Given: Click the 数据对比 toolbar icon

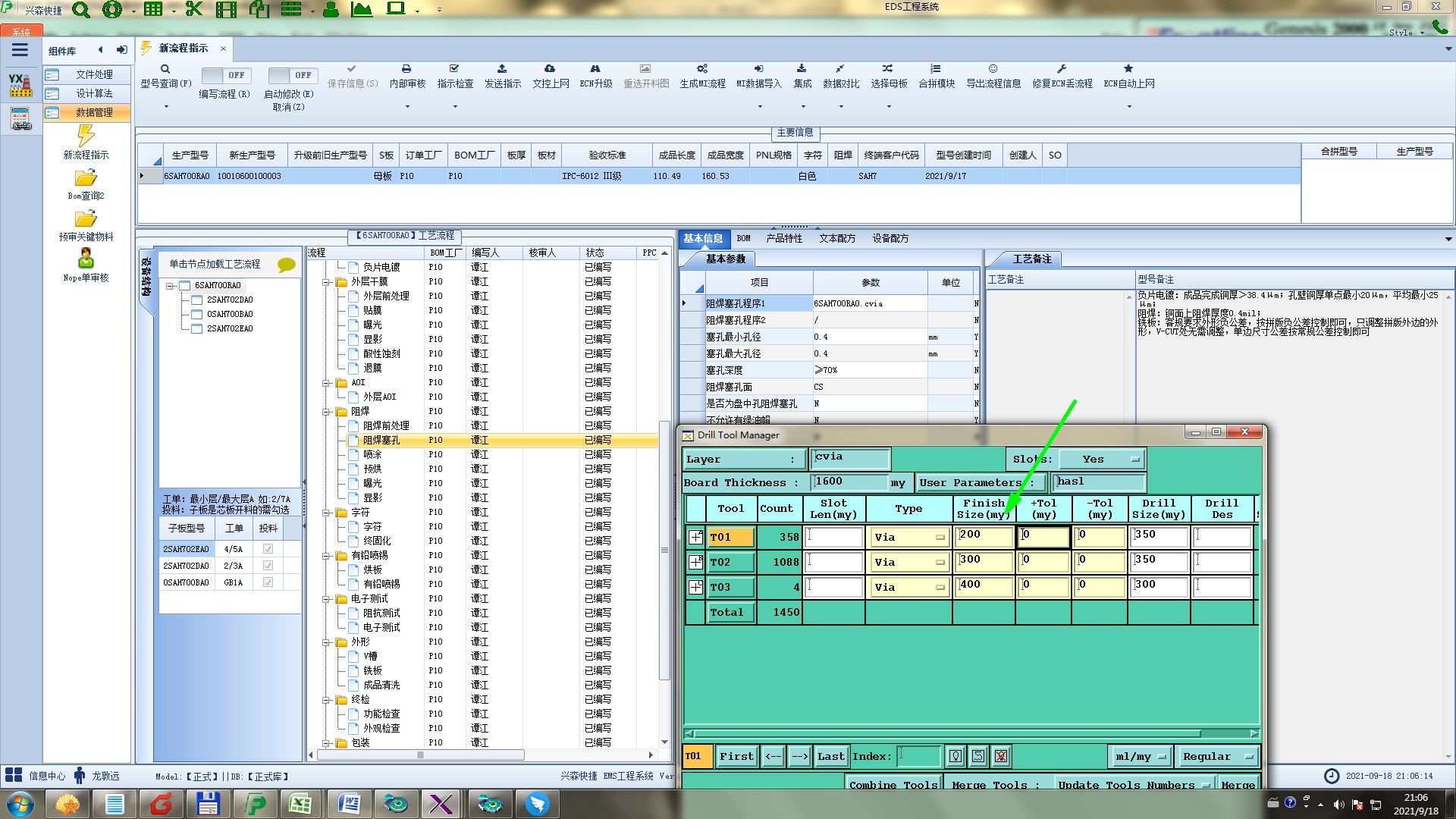Looking at the screenshot, I should pos(840,69).
